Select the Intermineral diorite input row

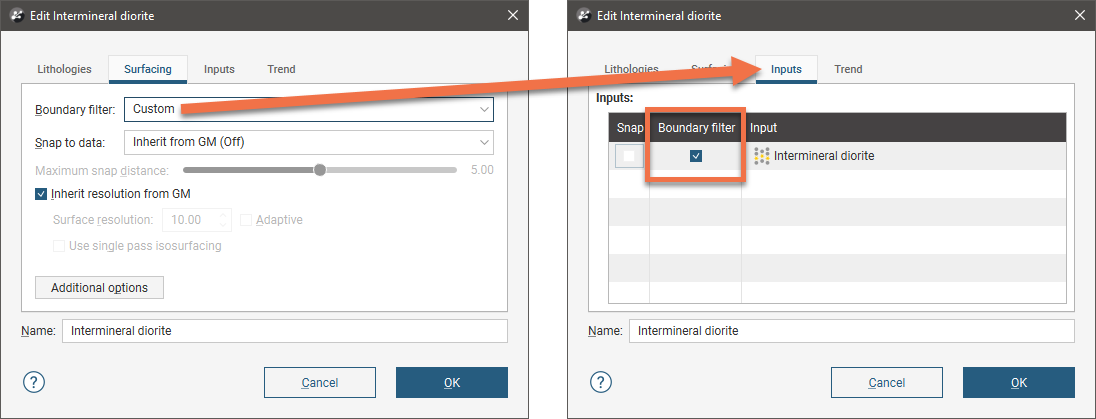(837, 156)
